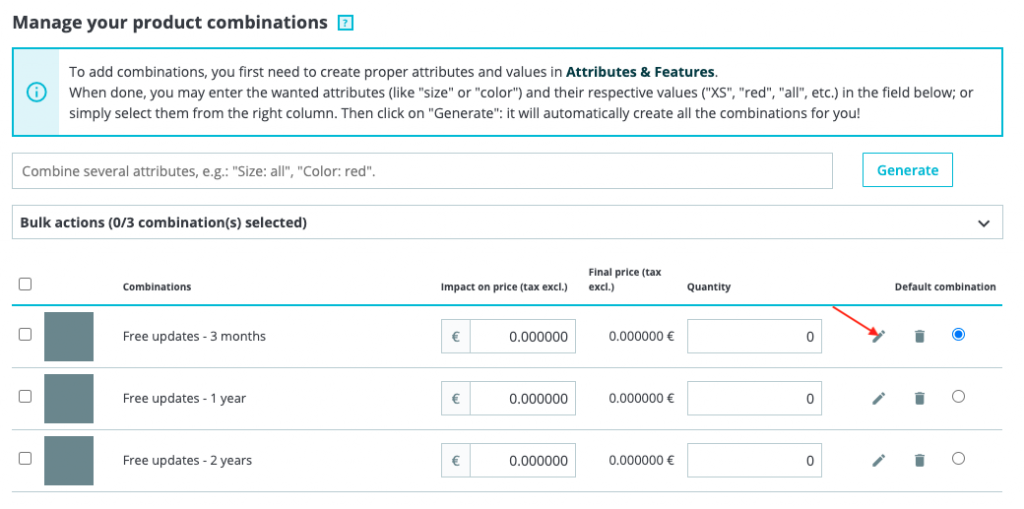Tick checkbox for 'Free updates - 3 months'
Viewport: 1024px width, 509px height.
pos(25,335)
